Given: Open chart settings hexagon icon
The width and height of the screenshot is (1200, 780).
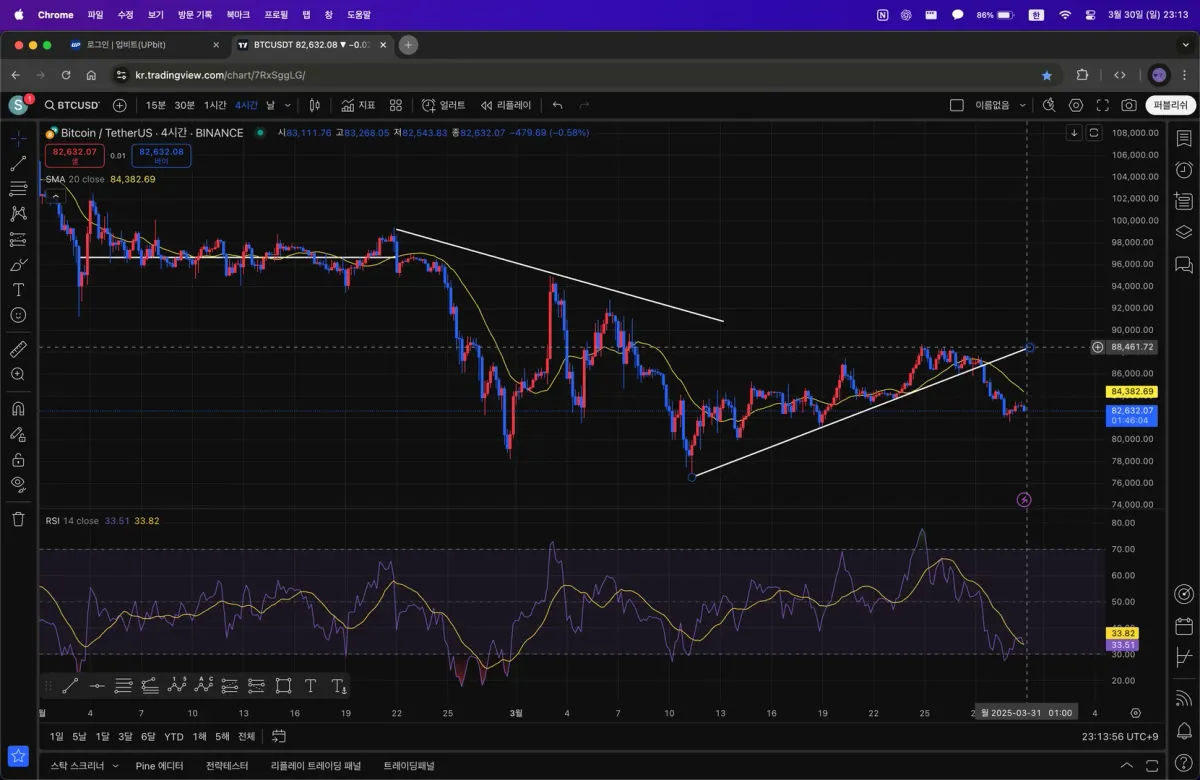Looking at the screenshot, I should (x=1076, y=105).
